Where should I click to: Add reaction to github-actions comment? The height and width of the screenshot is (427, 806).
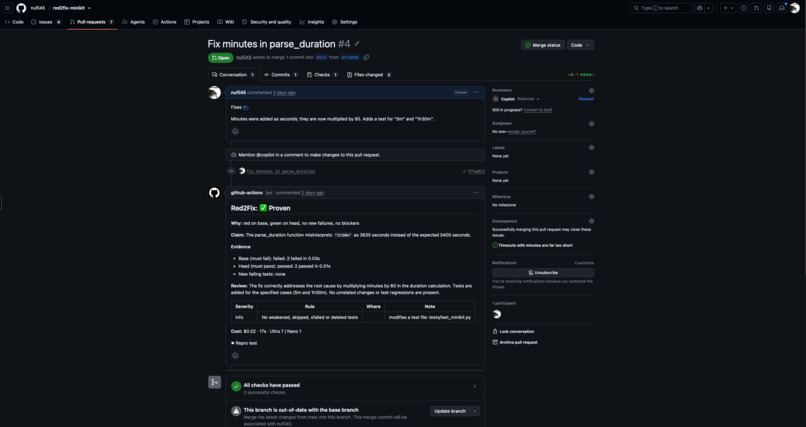click(235, 355)
